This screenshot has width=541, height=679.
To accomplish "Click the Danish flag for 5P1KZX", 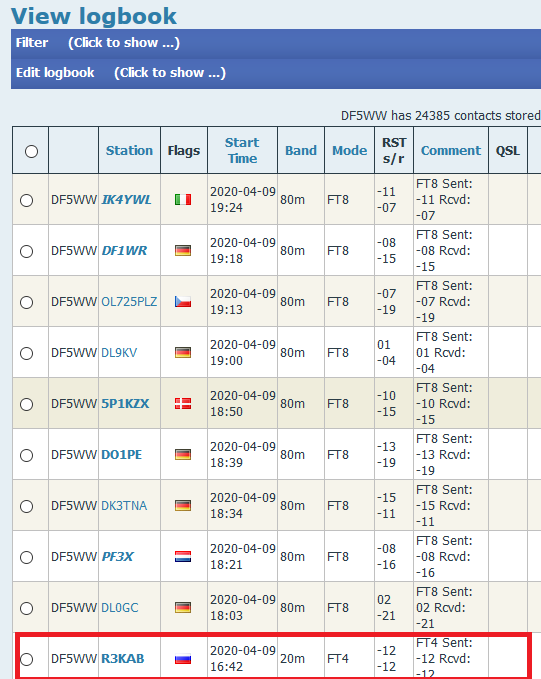I will [183, 404].
